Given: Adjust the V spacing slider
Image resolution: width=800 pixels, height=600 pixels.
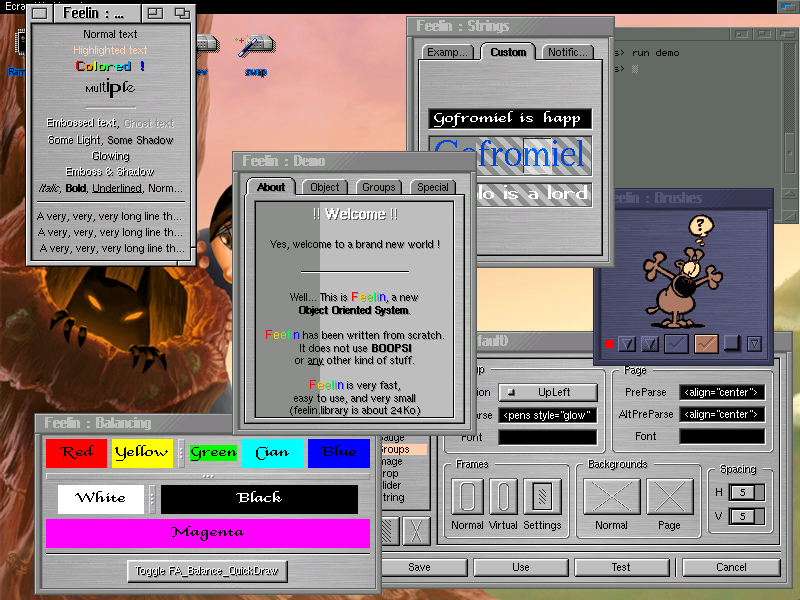Looking at the screenshot, I should 746,516.
